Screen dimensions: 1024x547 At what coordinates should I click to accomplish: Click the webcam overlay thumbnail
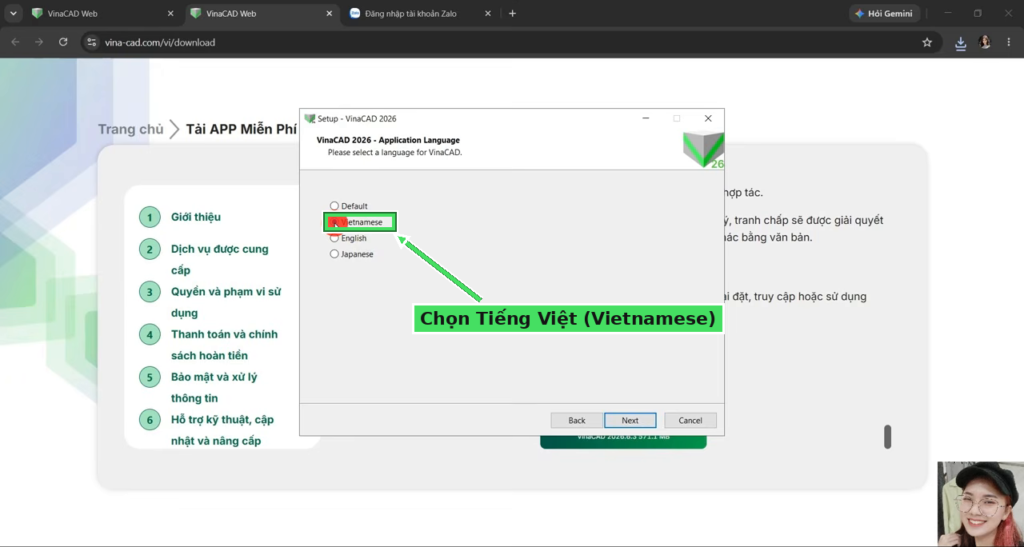point(980,504)
